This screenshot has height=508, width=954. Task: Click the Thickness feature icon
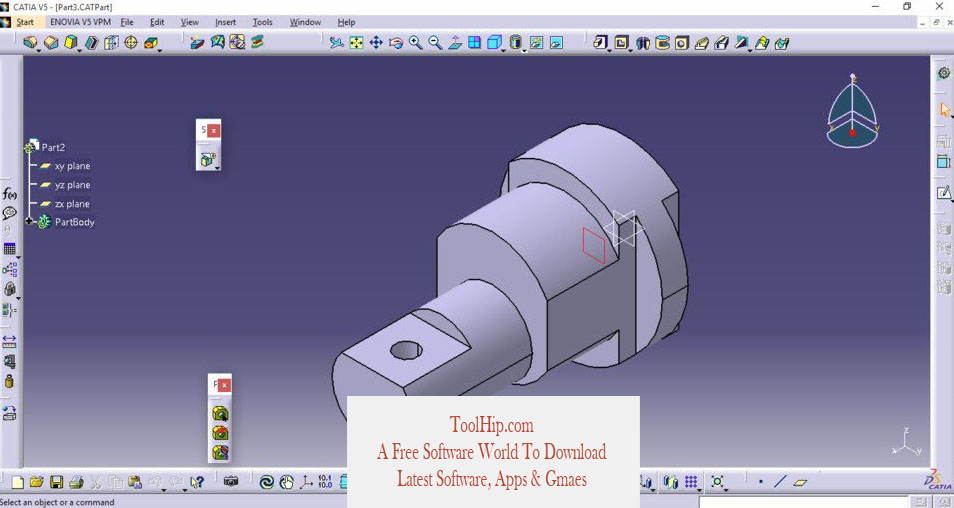click(x=111, y=43)
